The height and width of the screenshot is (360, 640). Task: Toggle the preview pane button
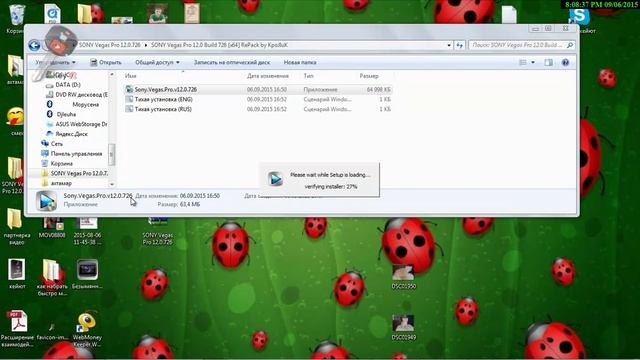549,62
